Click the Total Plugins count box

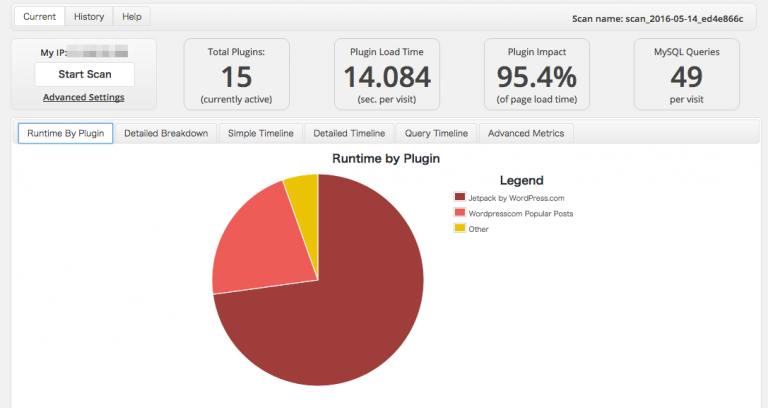tap(236, 74)
